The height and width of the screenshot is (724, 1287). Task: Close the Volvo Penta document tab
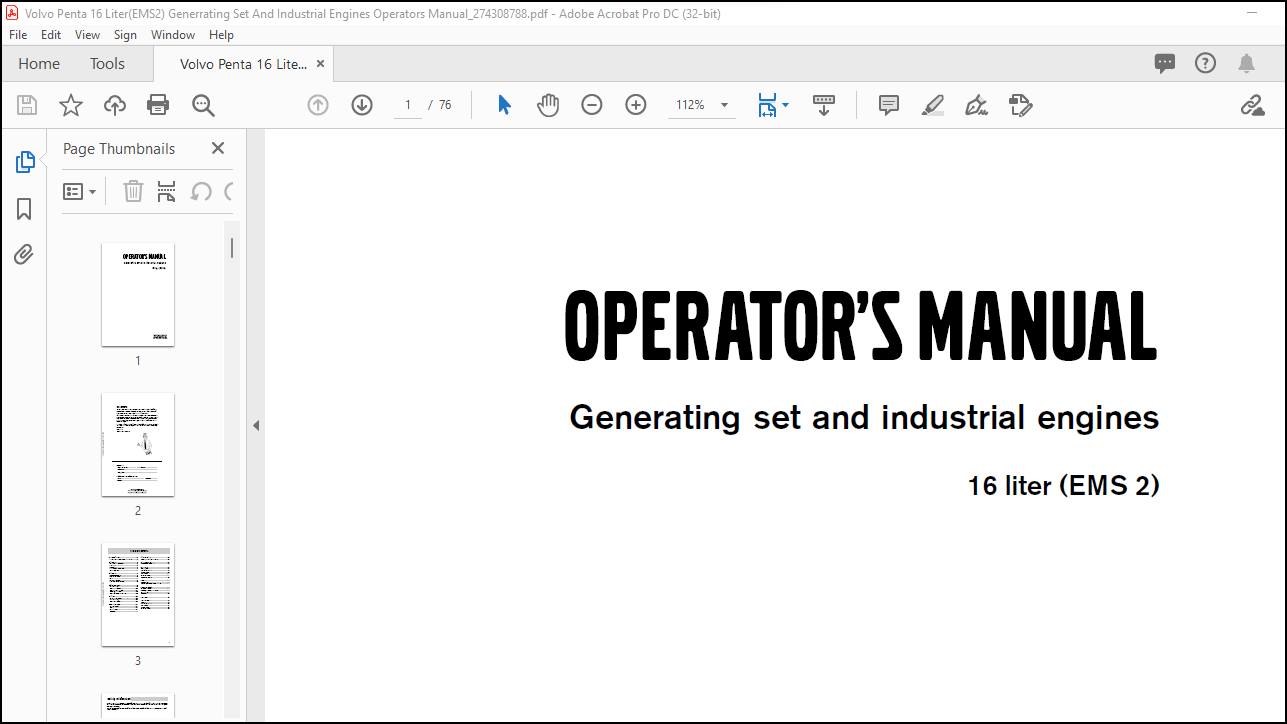(x=321, y=63)
